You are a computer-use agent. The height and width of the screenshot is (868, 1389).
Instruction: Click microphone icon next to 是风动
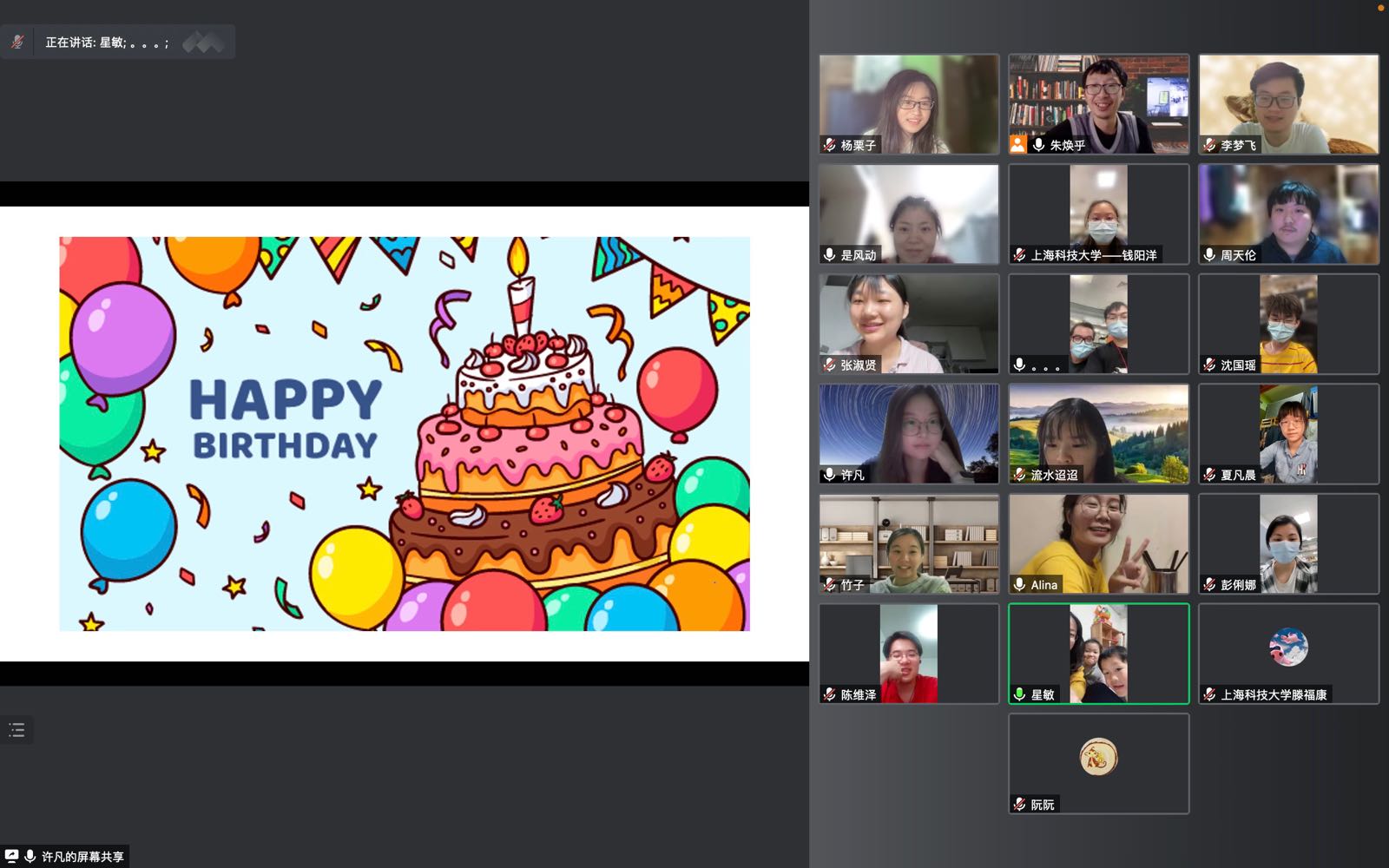pos(830,254)
